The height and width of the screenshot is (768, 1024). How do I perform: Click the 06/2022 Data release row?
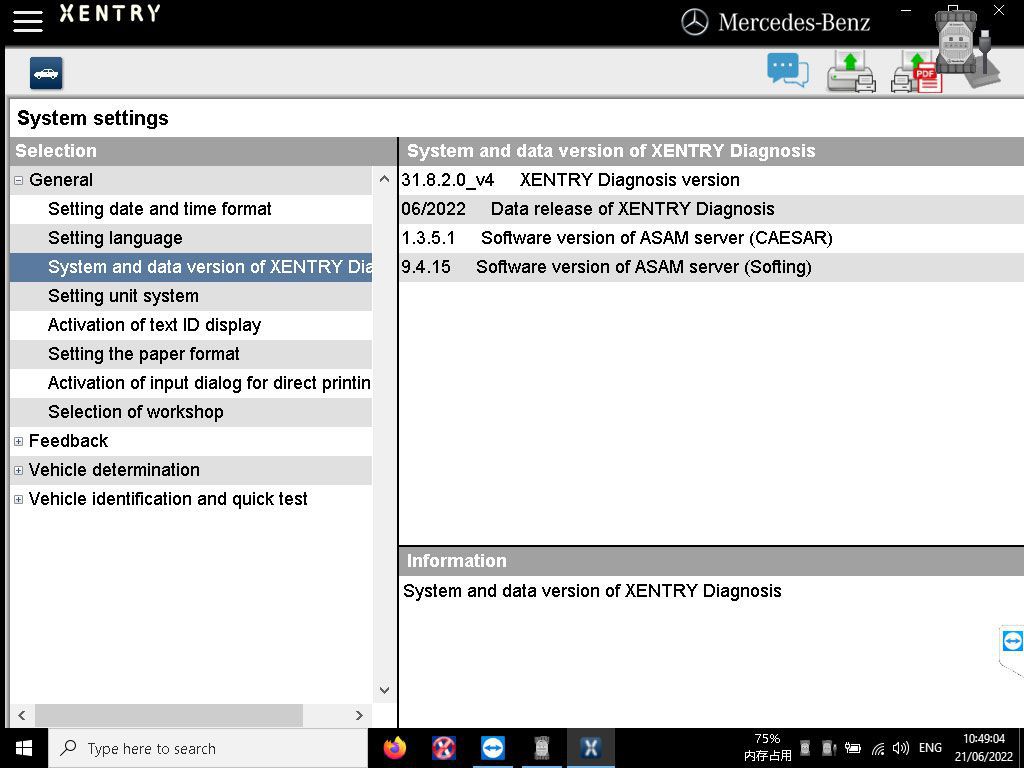tap(711, 209)
